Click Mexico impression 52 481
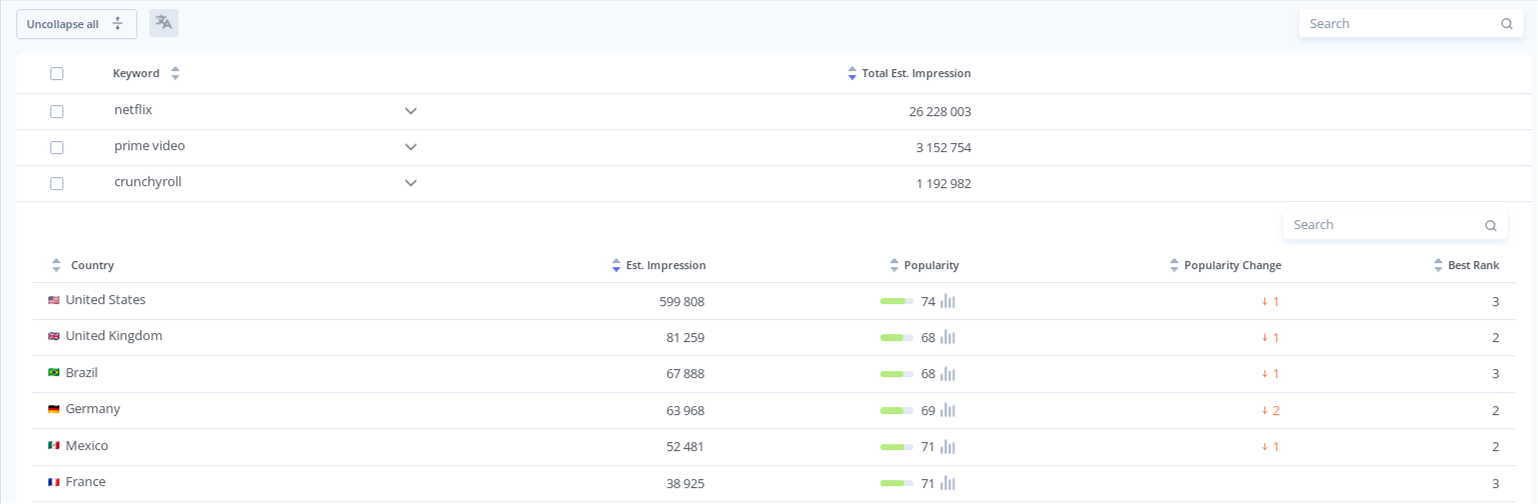The width and height of the screenshot is (1538, 504). tap(685, 447)
